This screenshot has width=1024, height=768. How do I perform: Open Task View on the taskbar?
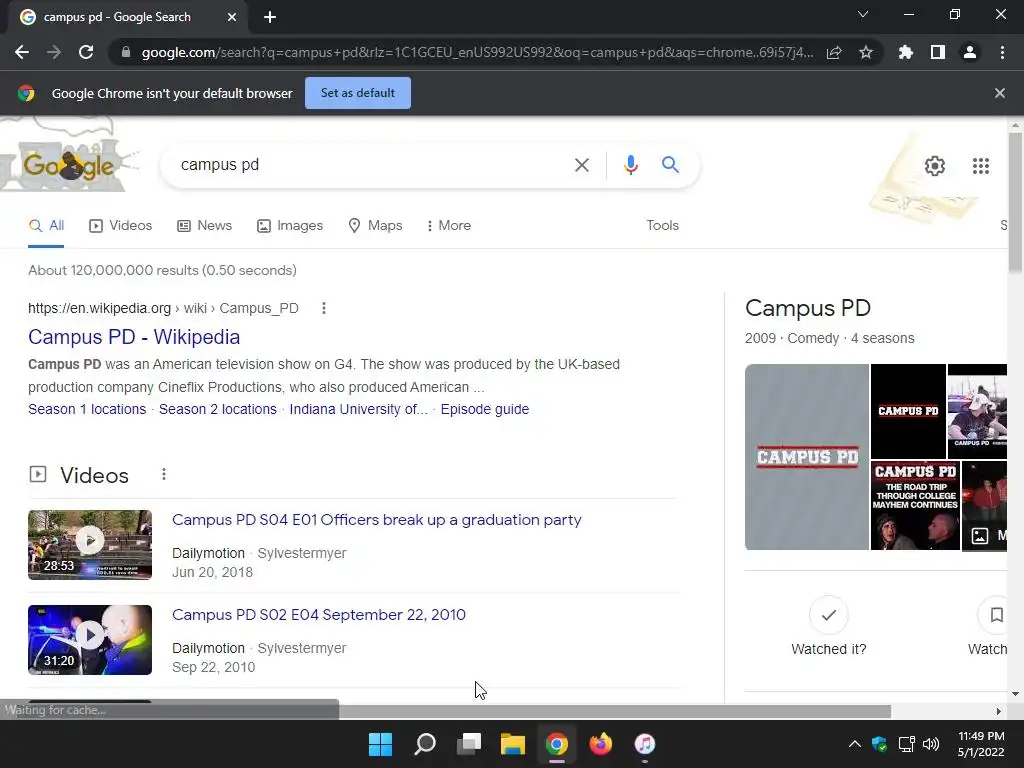(469, 744)
